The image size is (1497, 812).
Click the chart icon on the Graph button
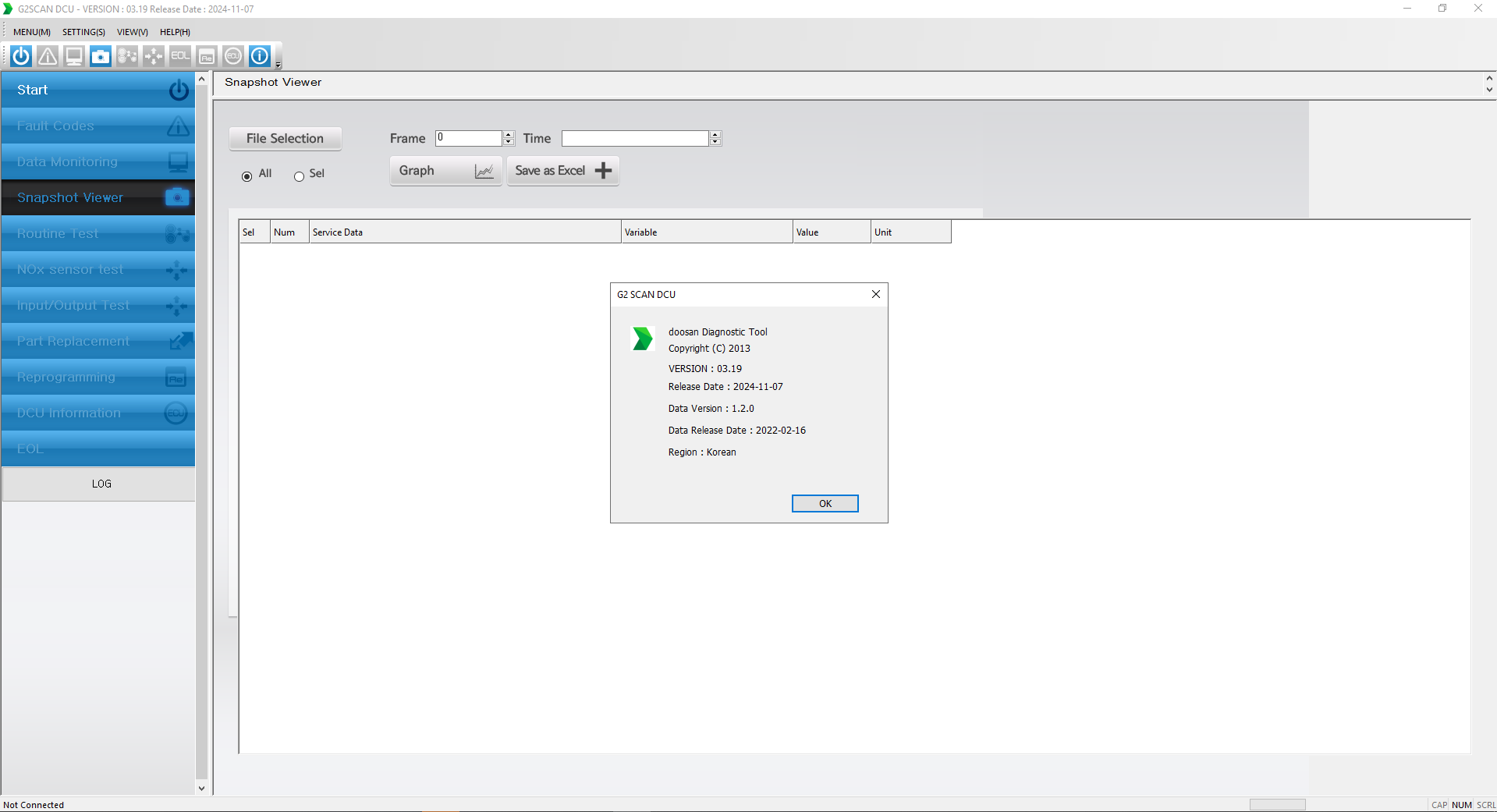click(x=484, y=171)
